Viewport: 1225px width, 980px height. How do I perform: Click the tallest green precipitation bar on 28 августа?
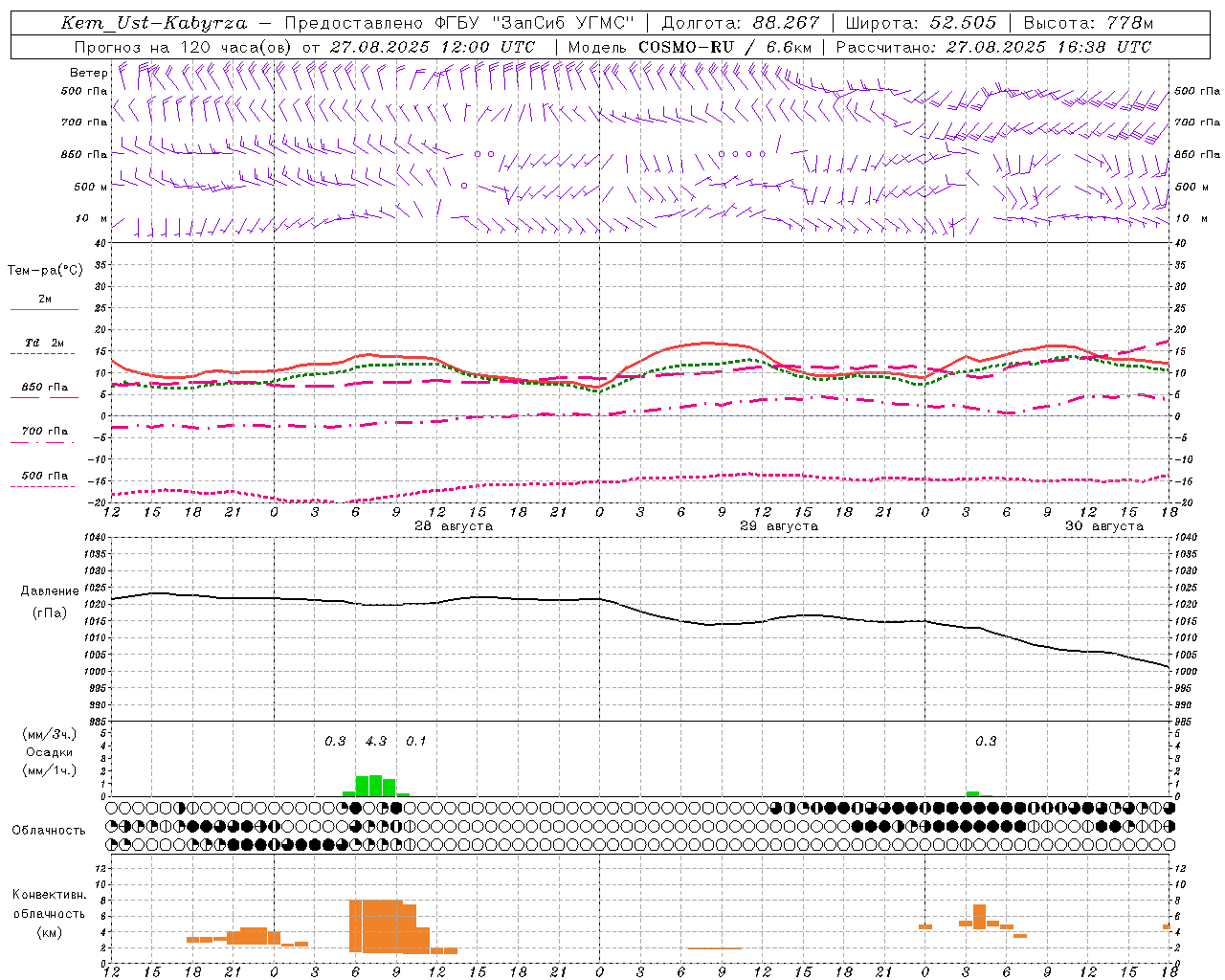pyautogui.click(x=375, y=786)
